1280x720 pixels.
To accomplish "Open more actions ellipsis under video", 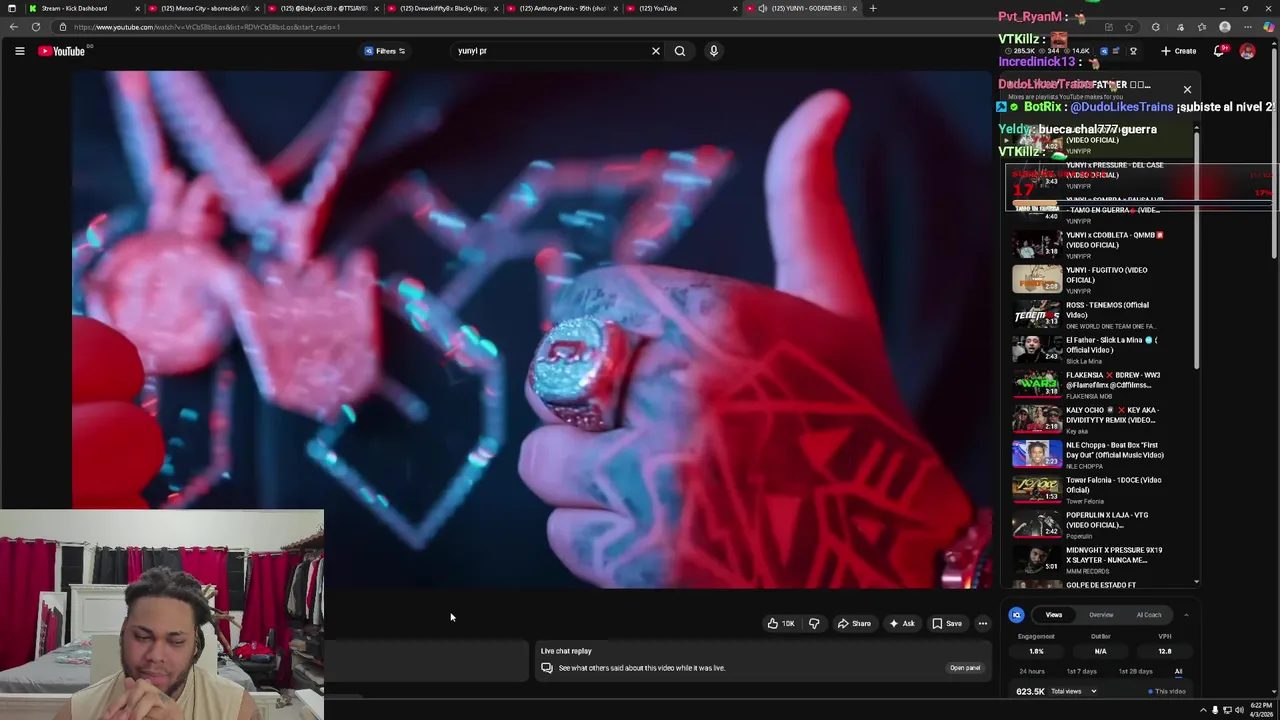I will tap(983, 624).
